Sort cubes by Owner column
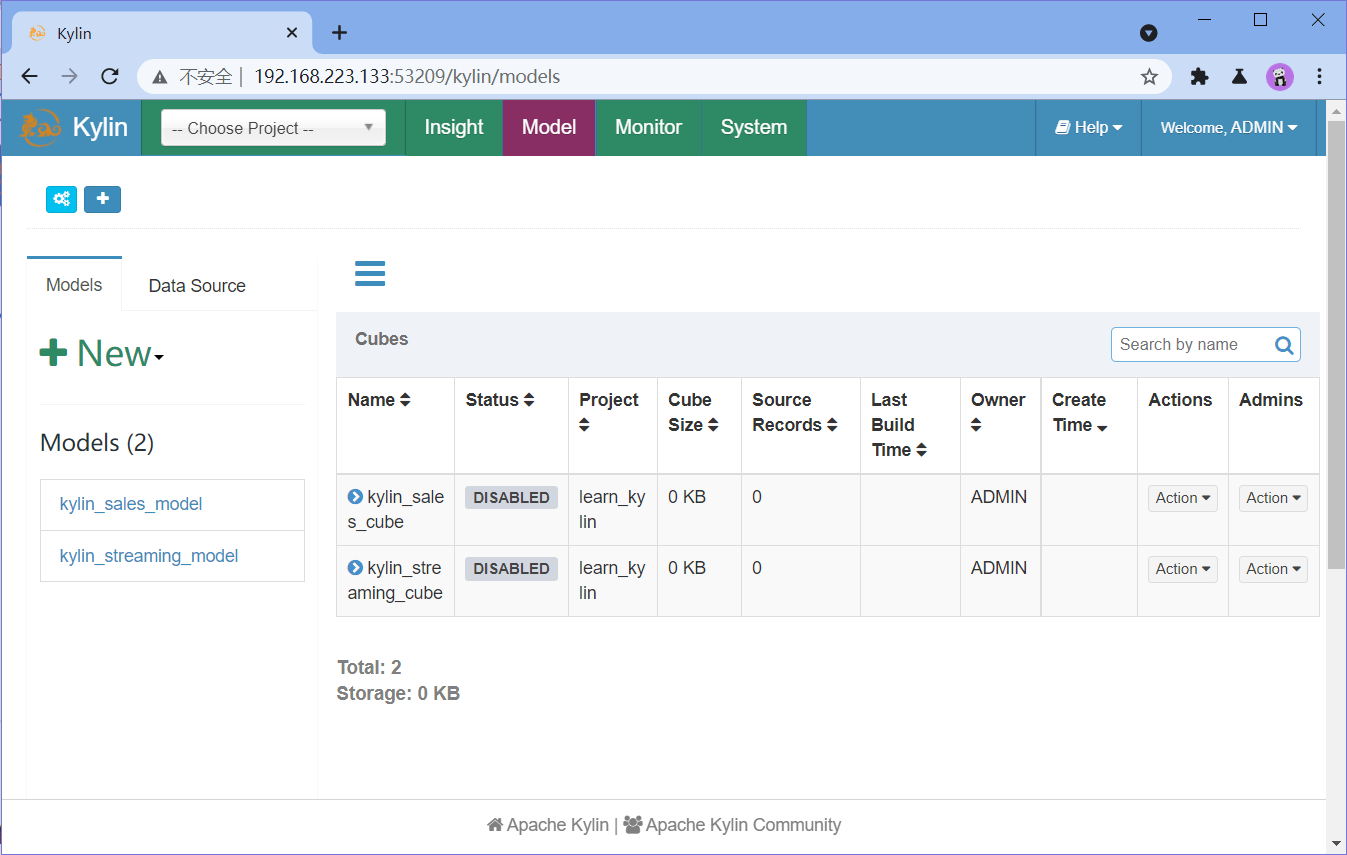The height and width of the screenshot is (855, 1347). (998, 412)
